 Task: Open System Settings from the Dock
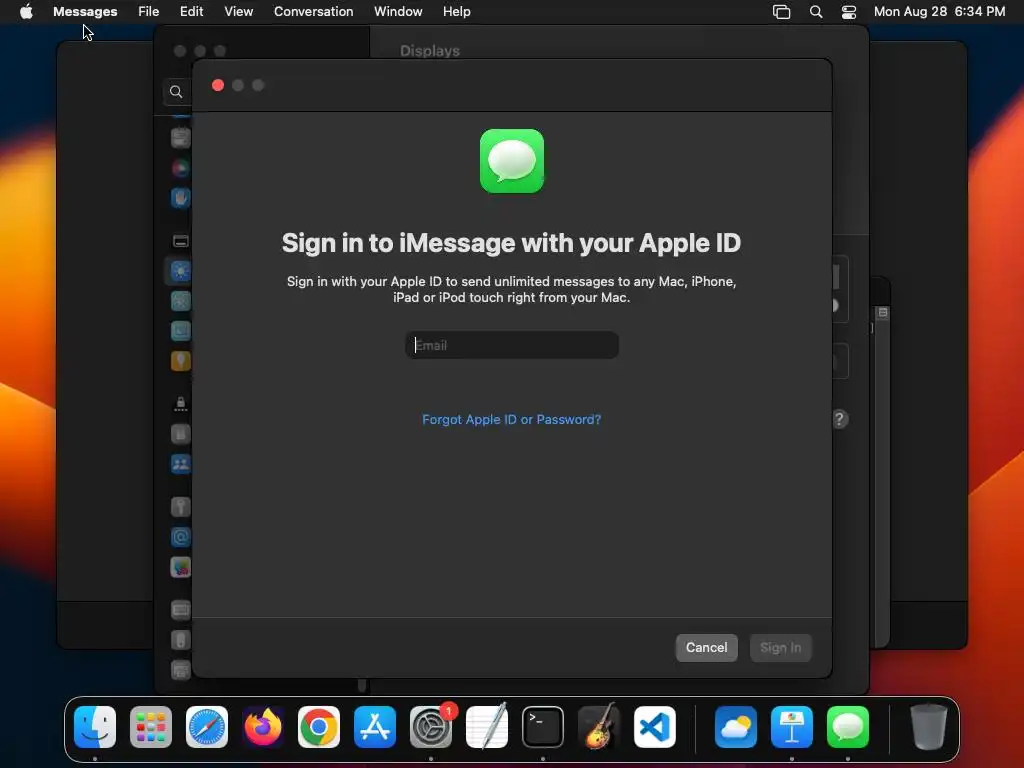coord(431,727)
